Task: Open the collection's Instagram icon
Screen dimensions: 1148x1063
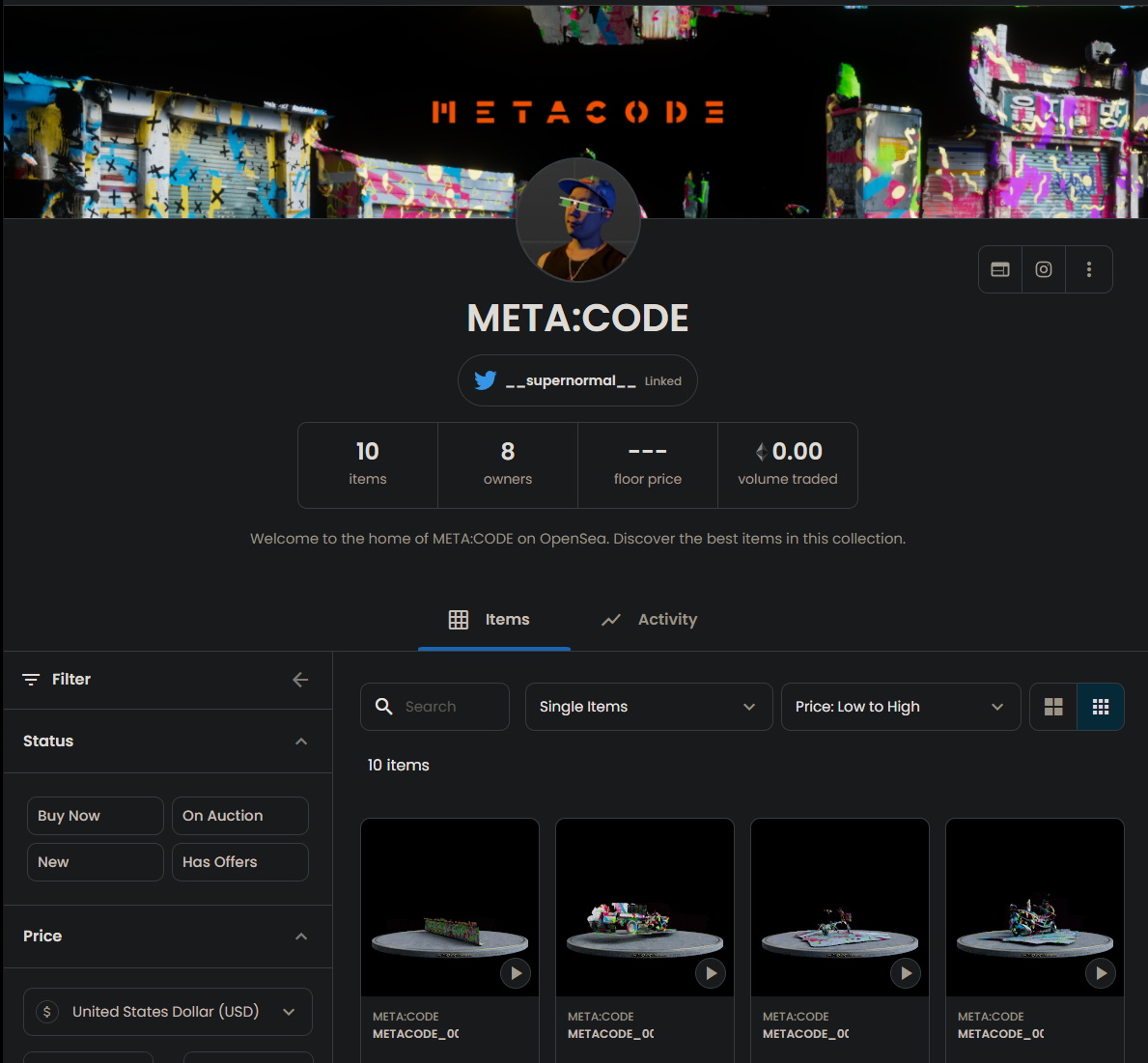Action: [x=1044, y=269]
